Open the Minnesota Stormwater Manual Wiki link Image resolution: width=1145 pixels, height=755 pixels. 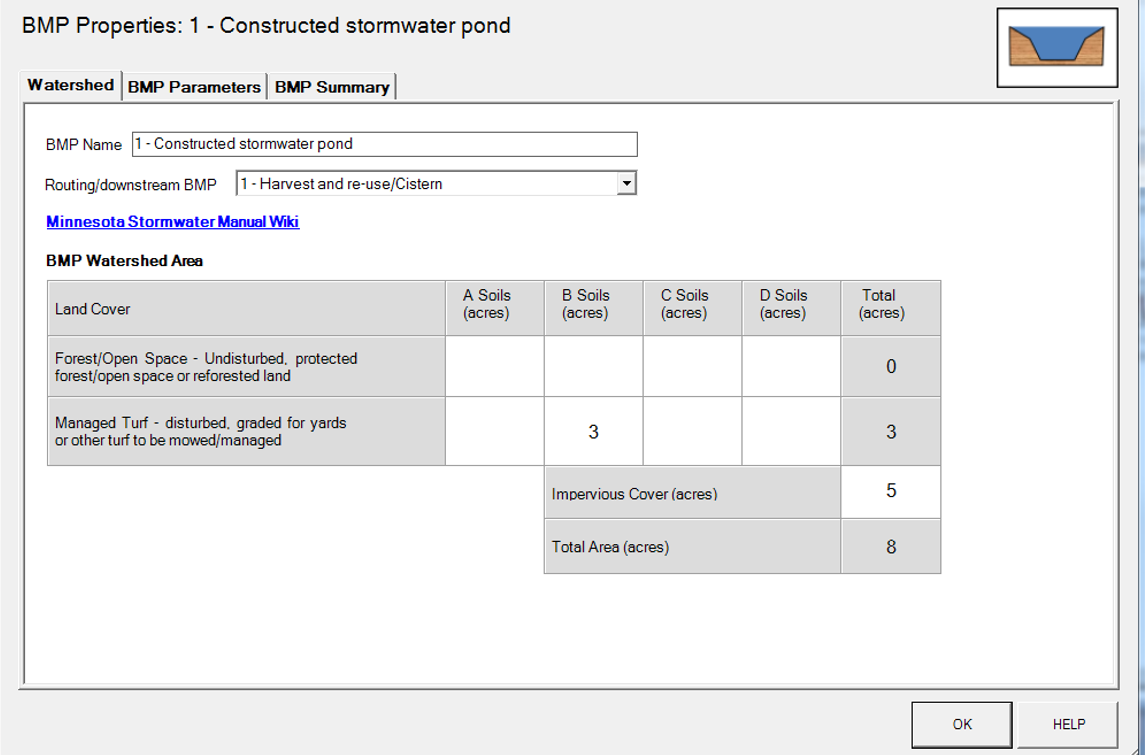pyautogui.click(x=173, y=222)
